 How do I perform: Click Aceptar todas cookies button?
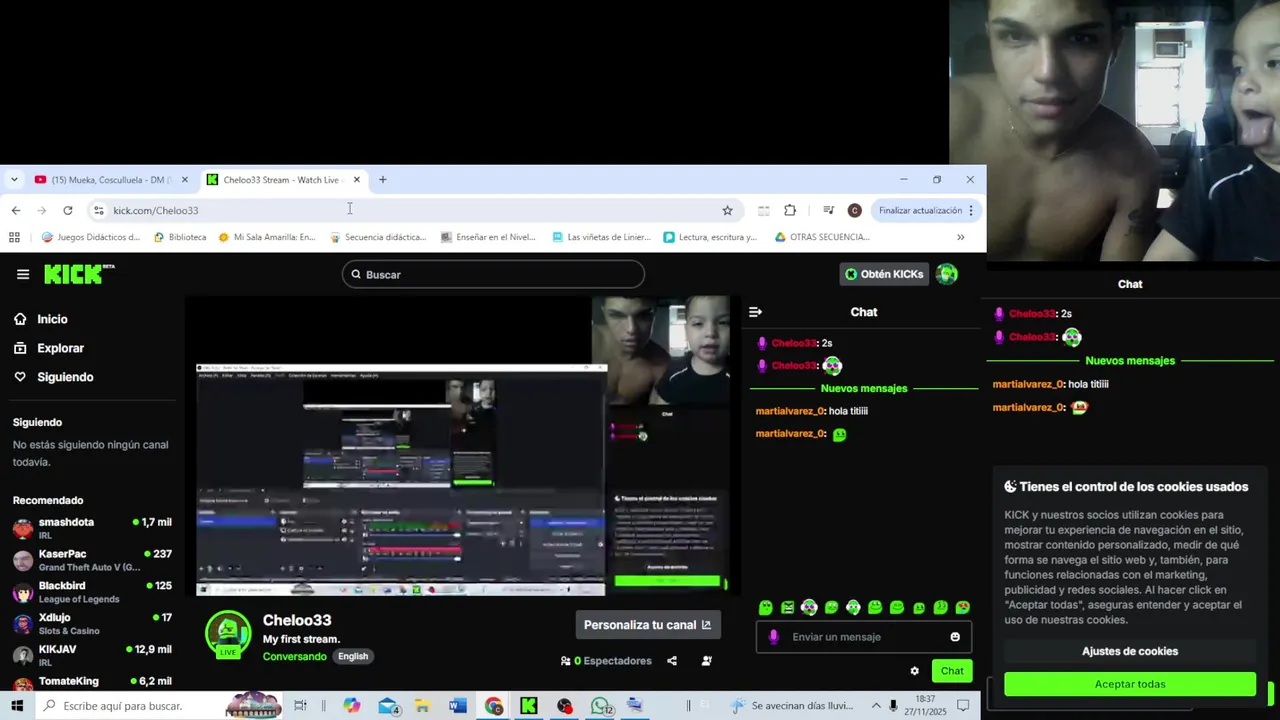1130,684
